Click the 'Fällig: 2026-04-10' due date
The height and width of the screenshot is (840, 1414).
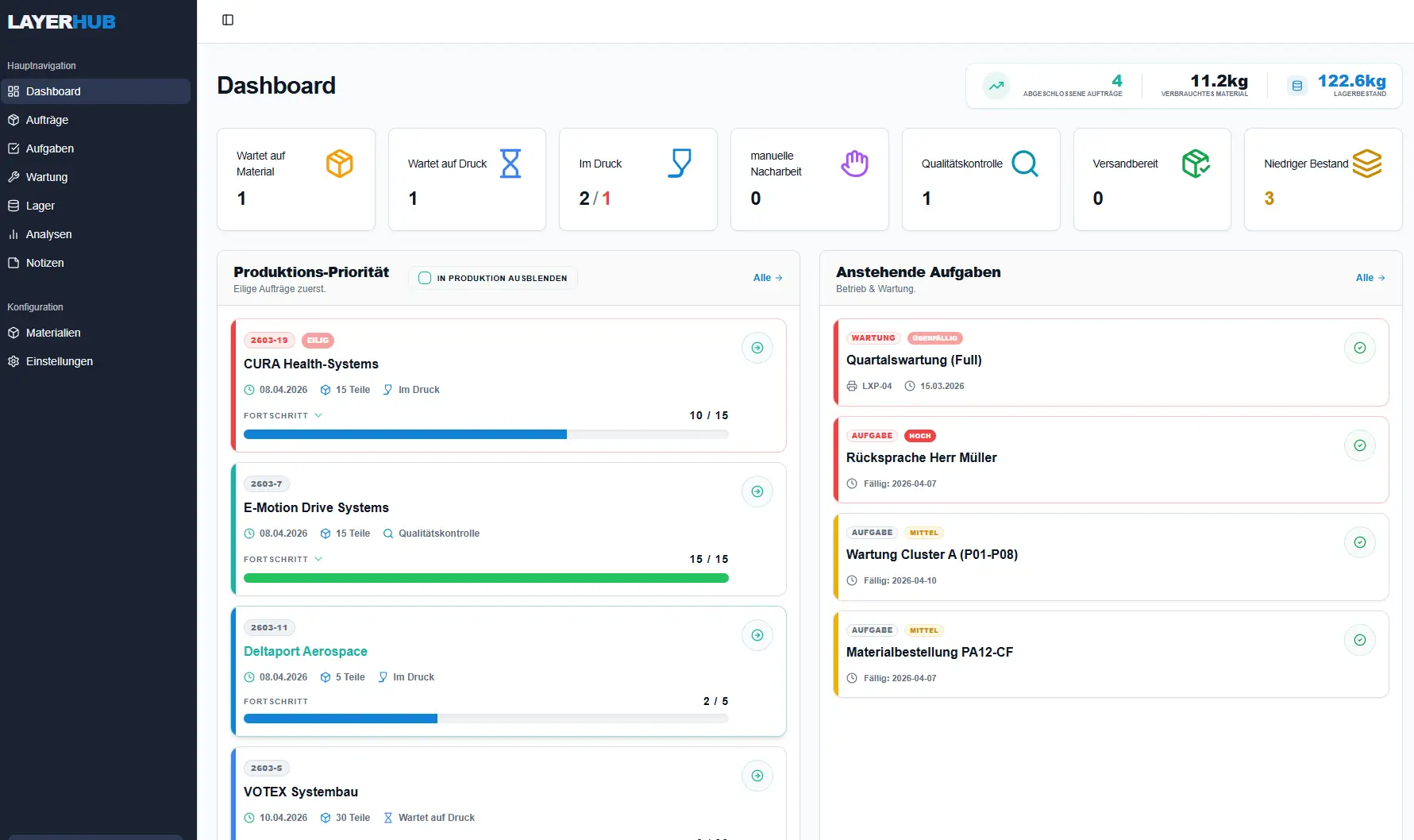coord(900,581)
